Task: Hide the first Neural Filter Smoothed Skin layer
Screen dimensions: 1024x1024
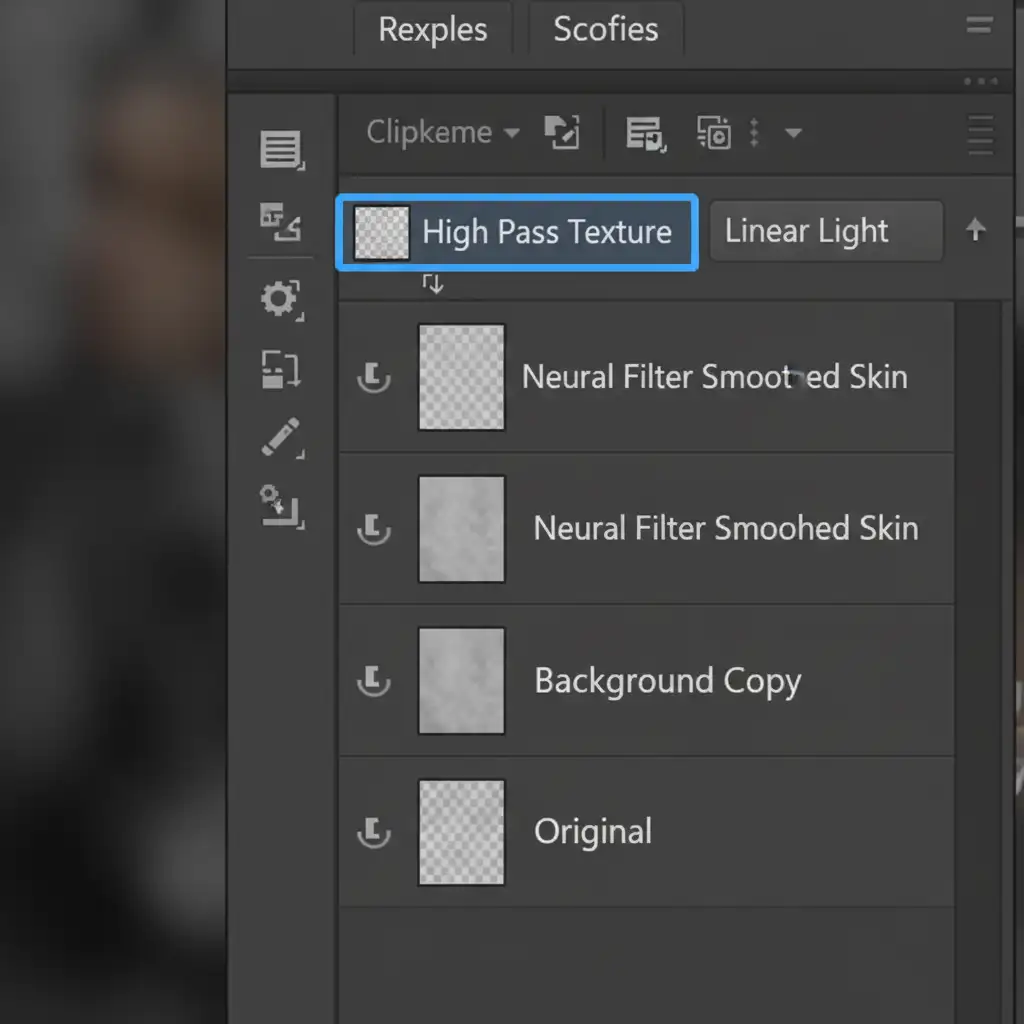Action: point(374,377)
